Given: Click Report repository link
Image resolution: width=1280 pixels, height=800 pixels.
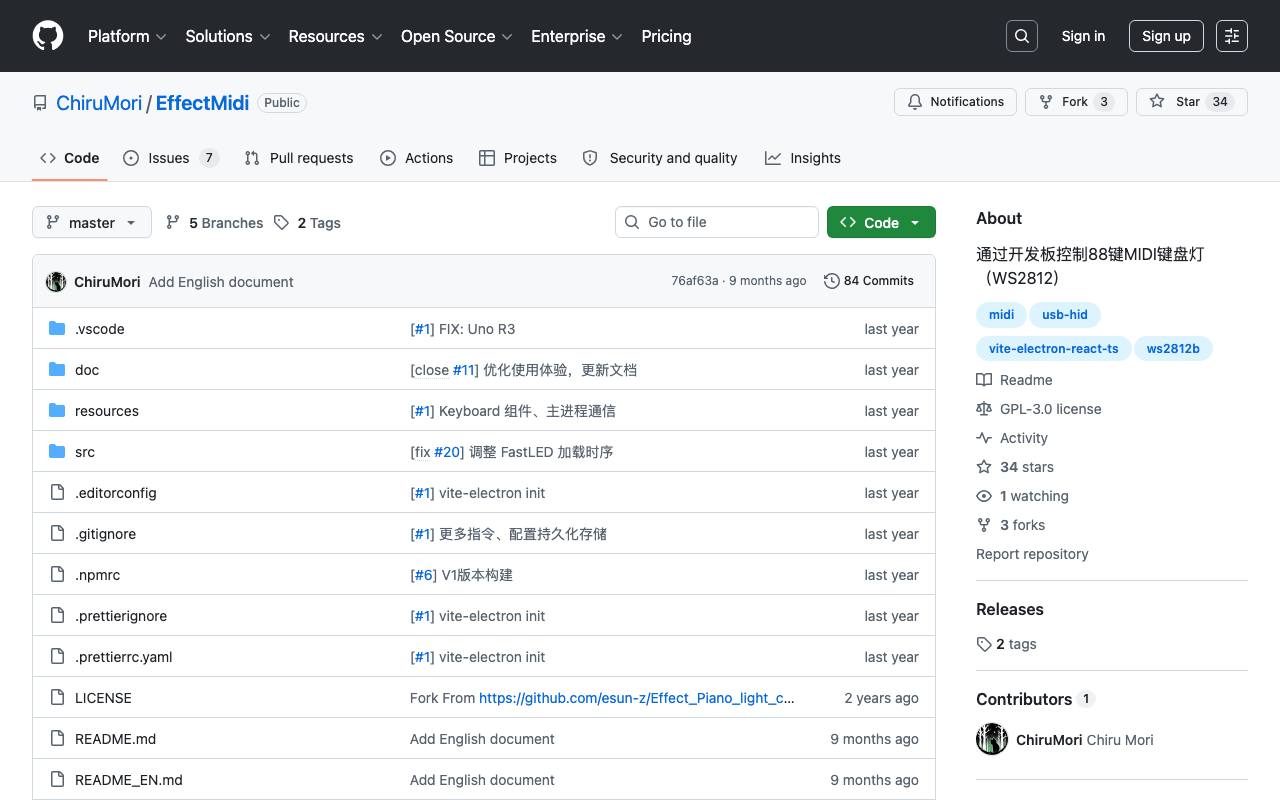Looking at the screenshot, I should click(1032, 554).
